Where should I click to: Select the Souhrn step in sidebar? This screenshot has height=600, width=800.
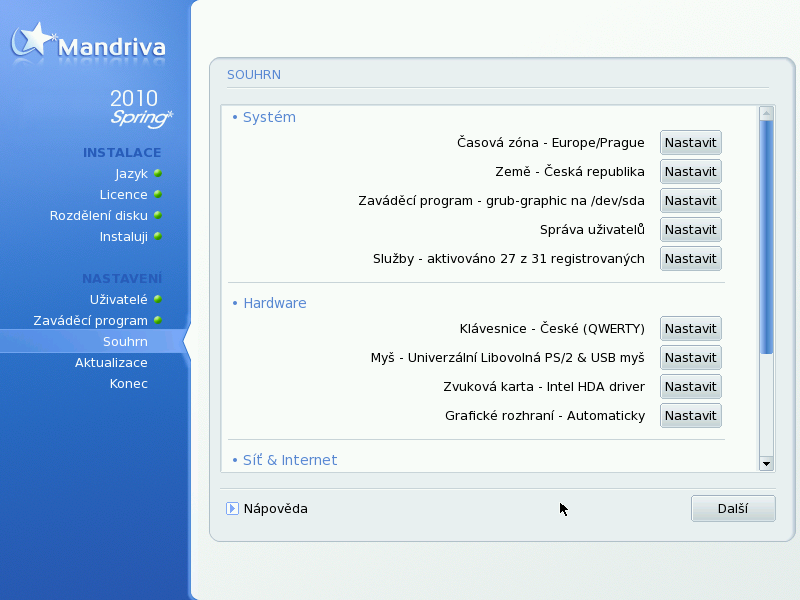coord(125,342)
